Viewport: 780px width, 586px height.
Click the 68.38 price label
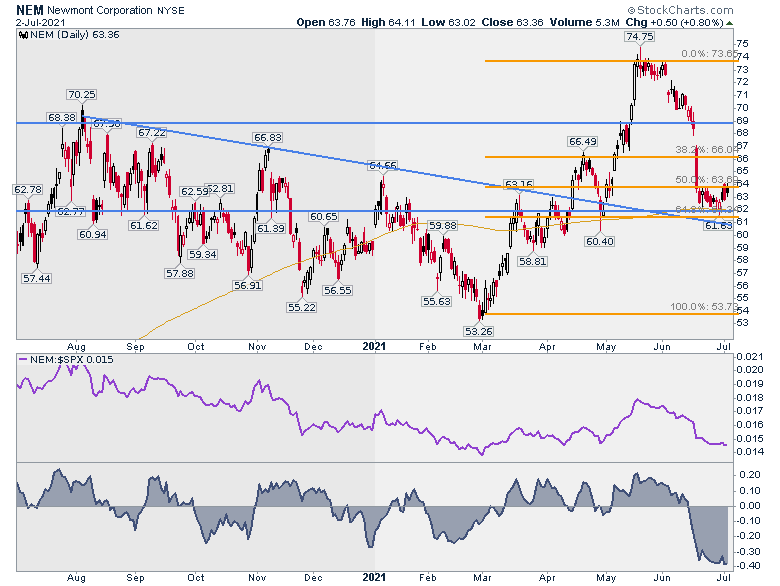[62, 117]
